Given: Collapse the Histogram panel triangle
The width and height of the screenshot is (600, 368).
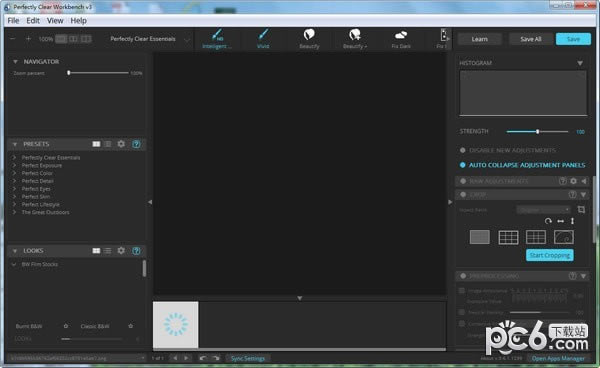Looking at the screenshot, I should click(x=580, y=63).
